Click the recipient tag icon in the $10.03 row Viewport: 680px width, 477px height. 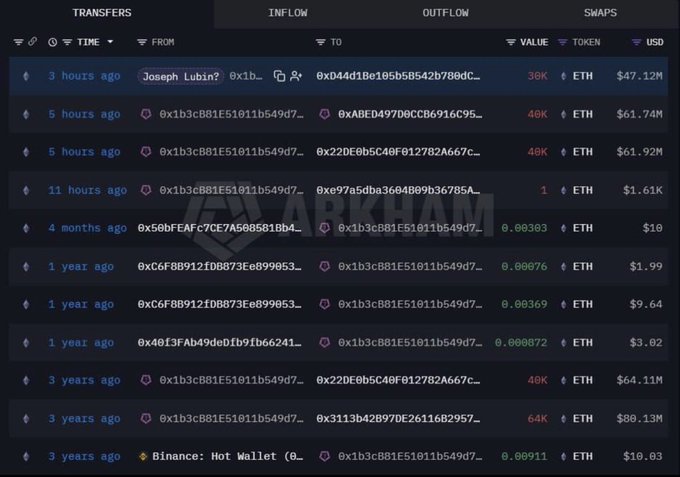click(324, 456)
